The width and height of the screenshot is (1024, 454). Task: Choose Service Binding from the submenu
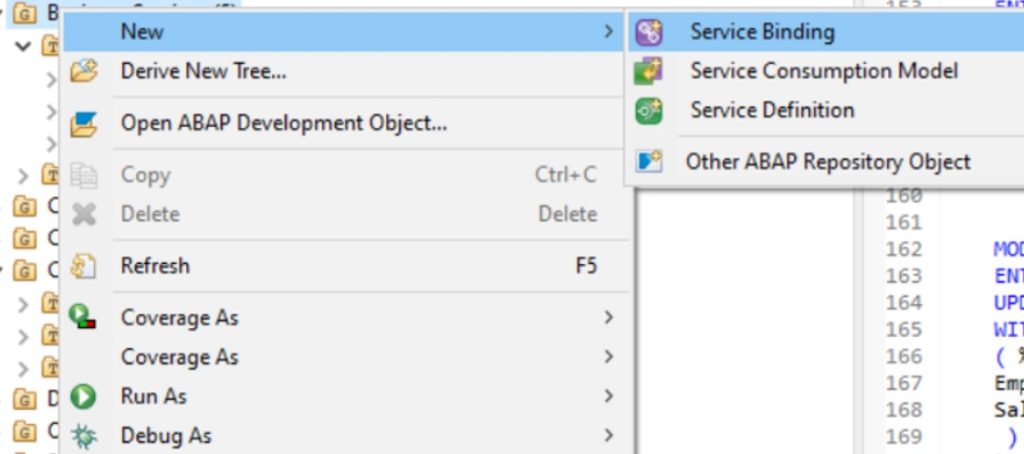pos(762,32)
